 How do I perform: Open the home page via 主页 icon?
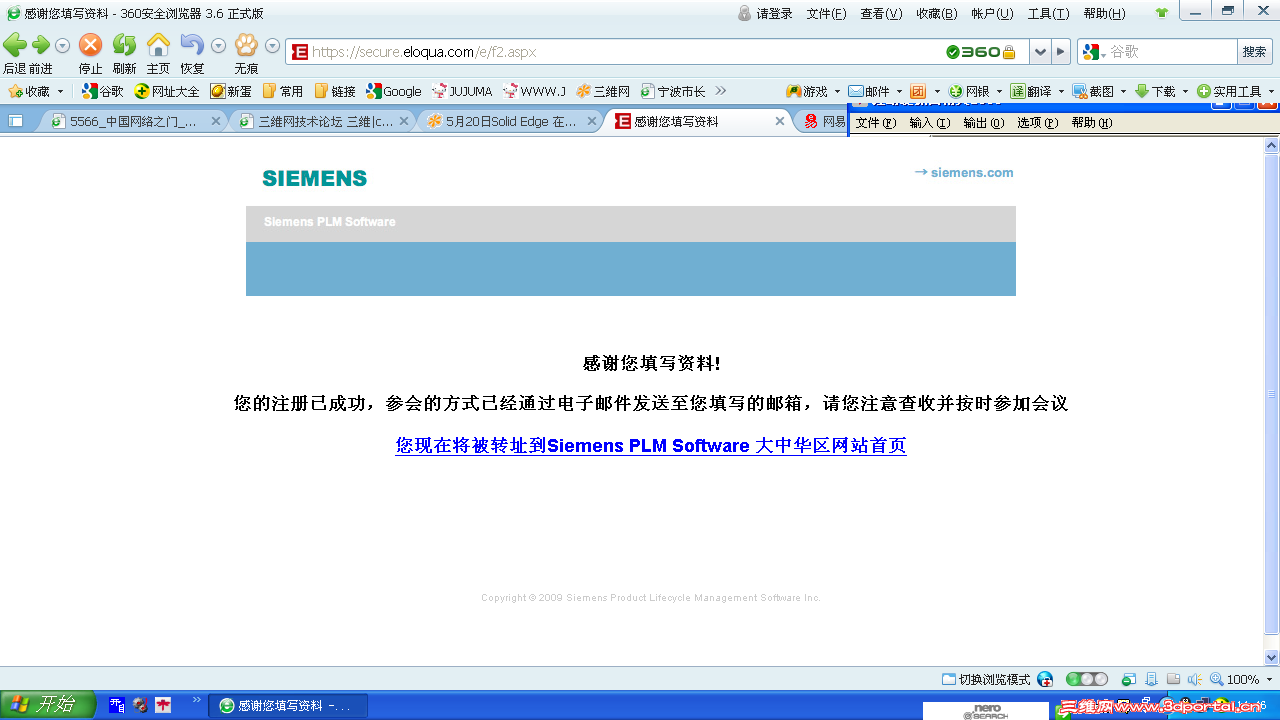point(158,45)
